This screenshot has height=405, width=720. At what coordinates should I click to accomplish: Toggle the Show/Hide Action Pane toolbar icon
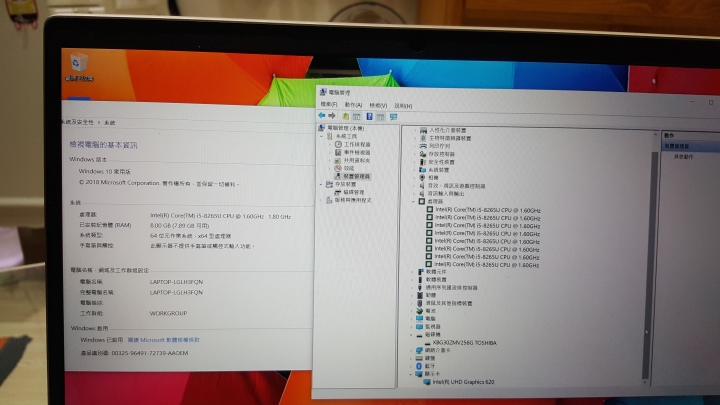coord(380,117)
